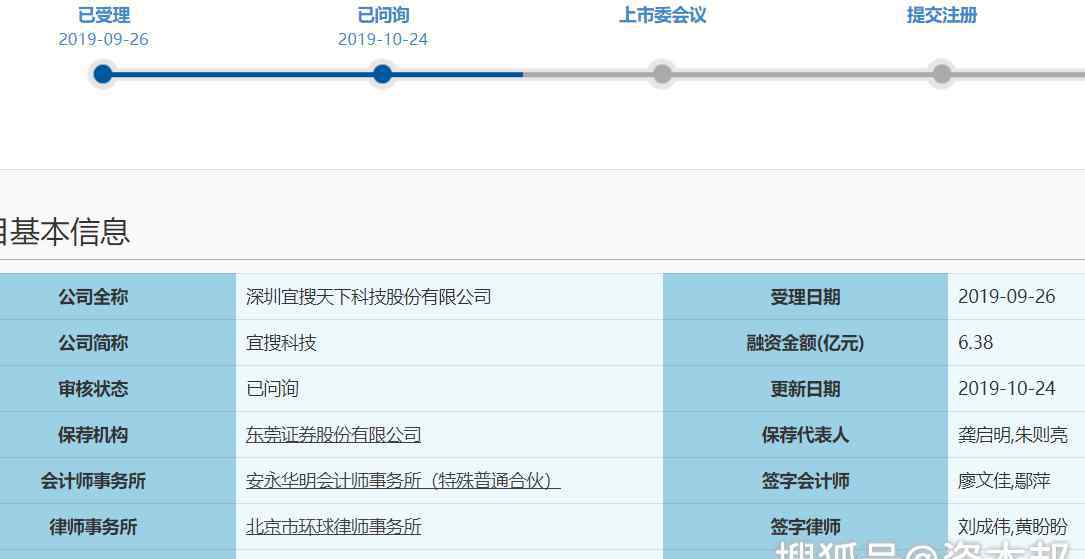Click the 会计师事务所 header cell
The height and width of the screenshot is (559, 1085).
(118, 481)
